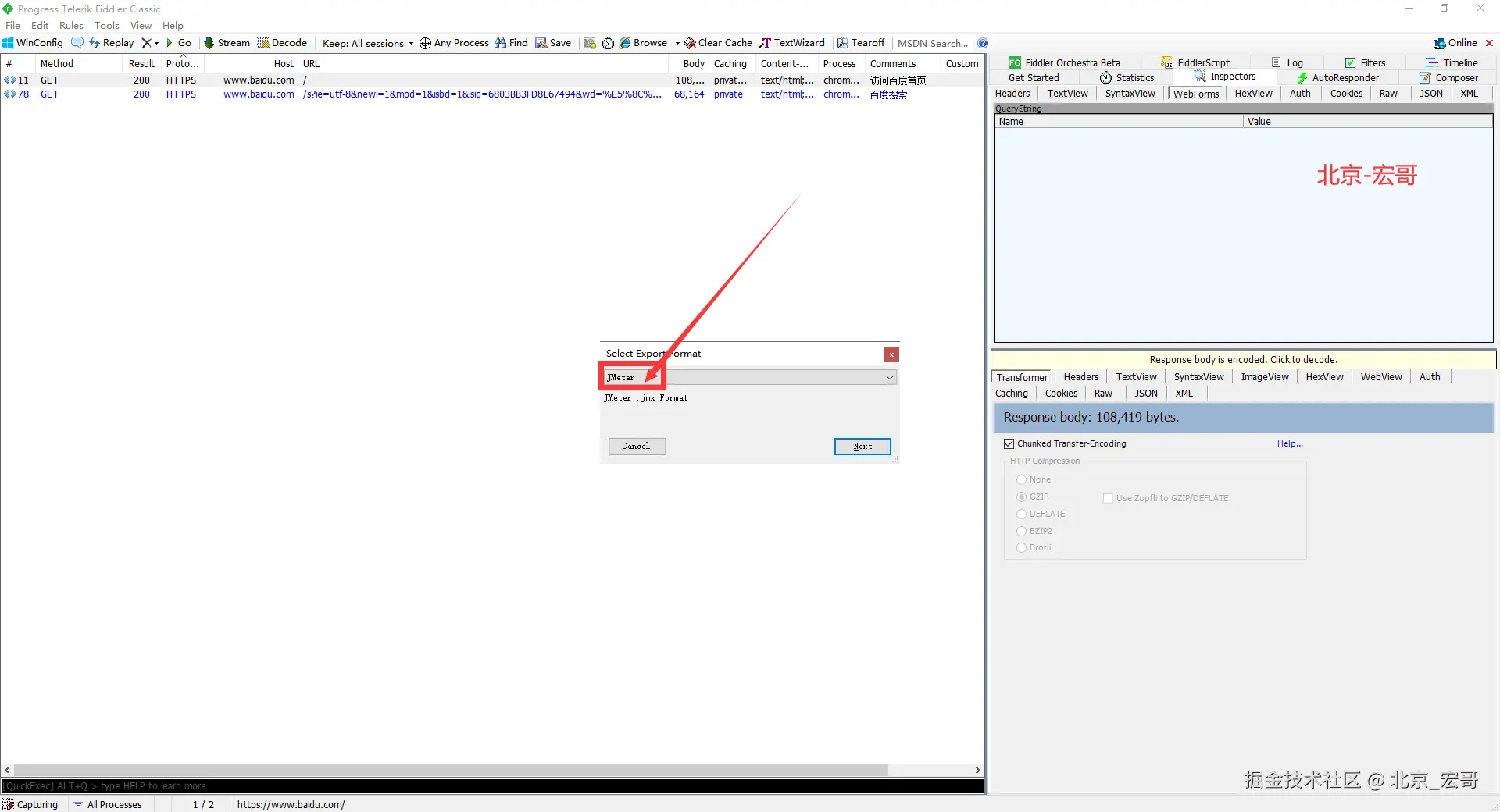
Task: Open the Composer tab
Action: coord(1449,77)
